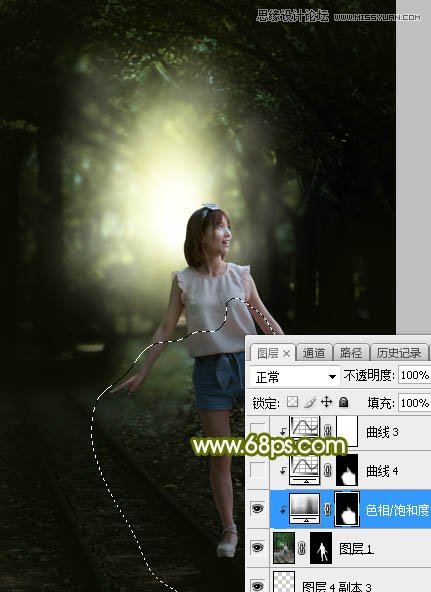Click the 填充 fill value field

coord(414,403)
